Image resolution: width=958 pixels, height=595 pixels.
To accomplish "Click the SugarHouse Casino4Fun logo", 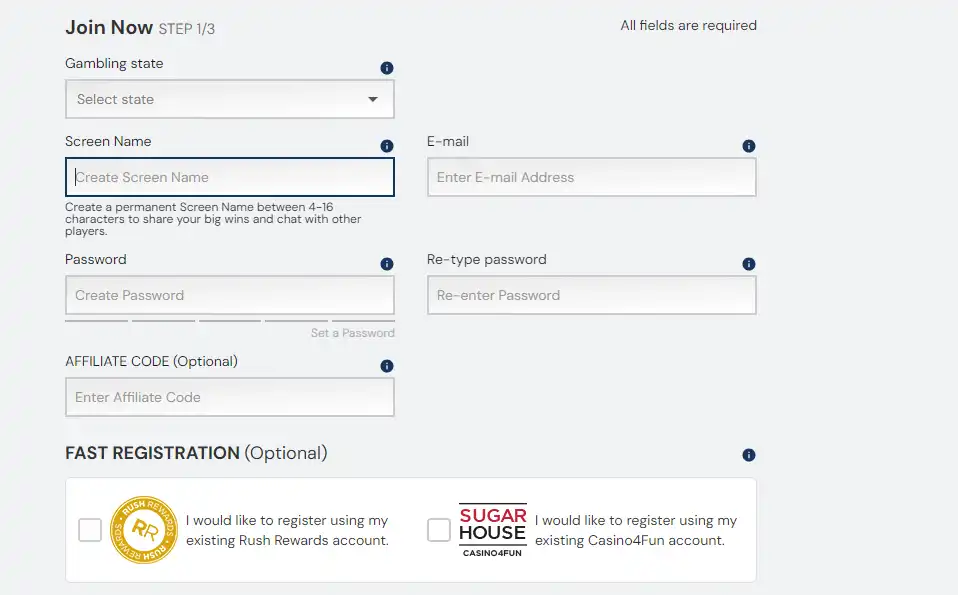I will (492, 530).
